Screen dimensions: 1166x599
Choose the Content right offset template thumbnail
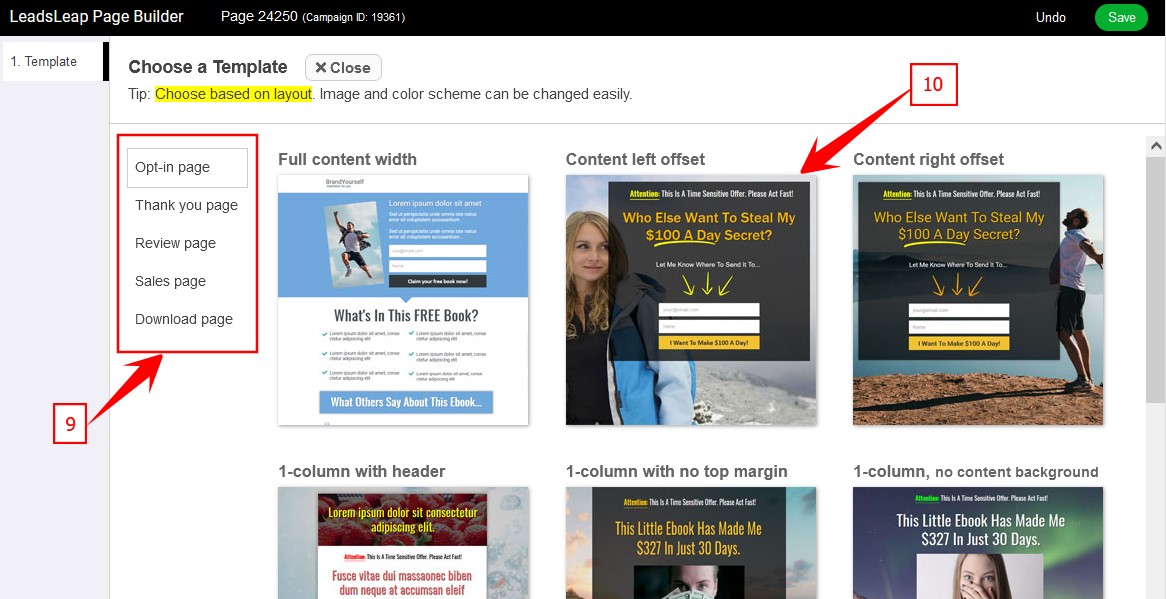click(x=978, y=300)
